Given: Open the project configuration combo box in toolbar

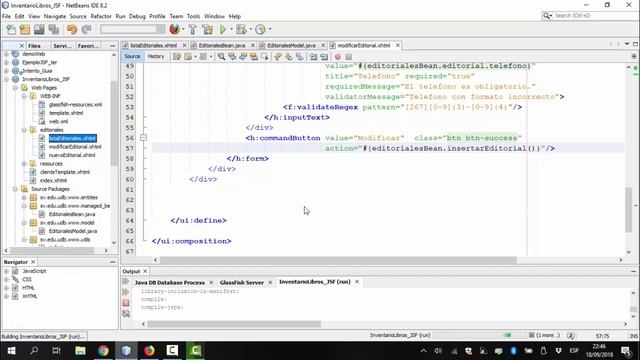Looking at the screenshot, I should (x=132, y=29).
